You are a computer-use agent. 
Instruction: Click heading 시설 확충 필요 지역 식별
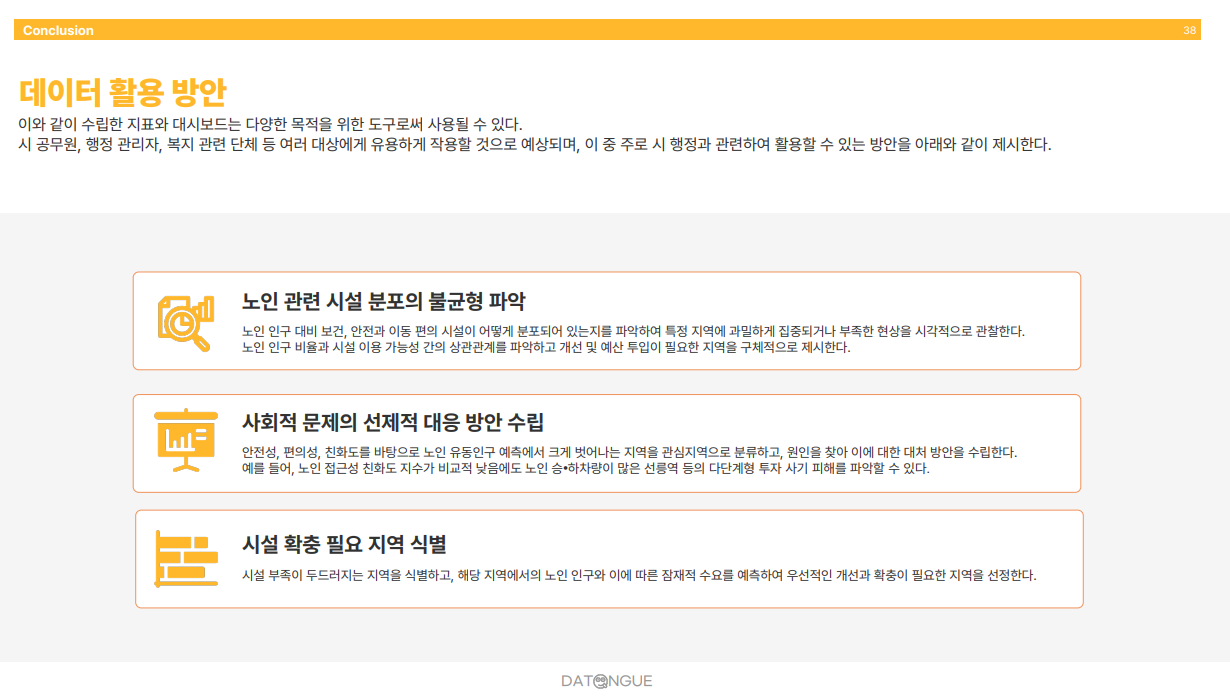[x=344, y=544]
